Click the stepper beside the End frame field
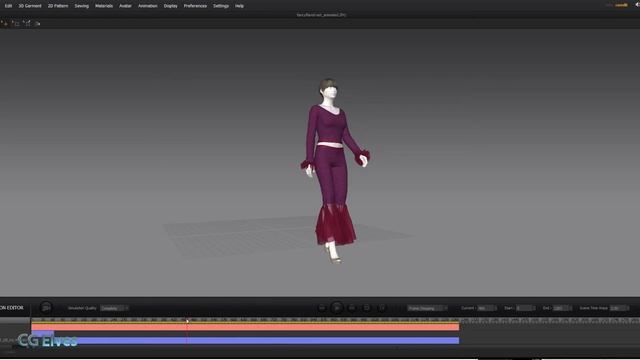640x360 pixels. (571, 308)
